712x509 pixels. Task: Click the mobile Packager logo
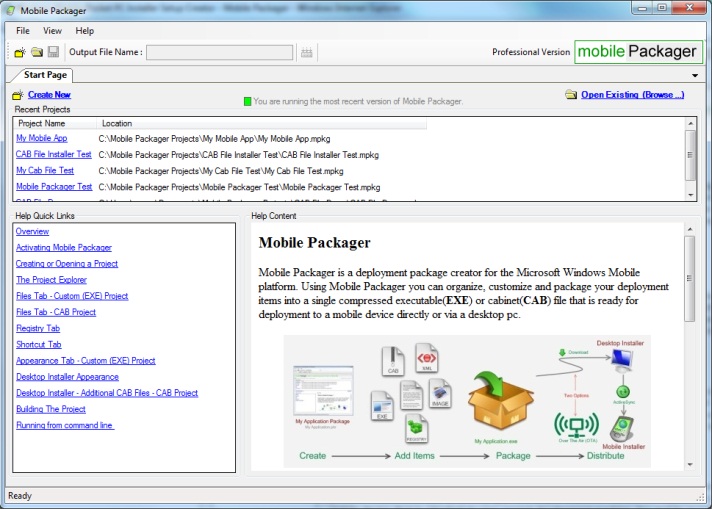(x=638, y=52)
